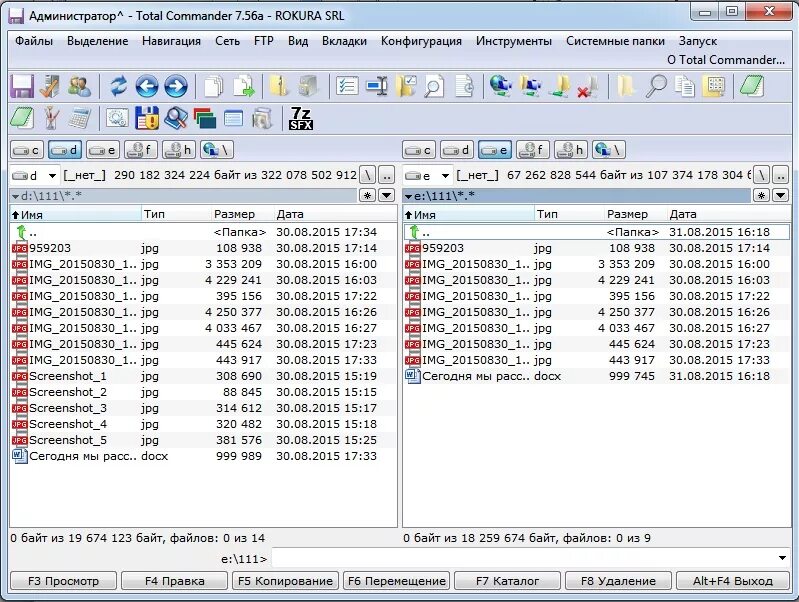Click the checkmark computer toolbar icon
This screenshot has height=602, width=799.
coord(50,86)
